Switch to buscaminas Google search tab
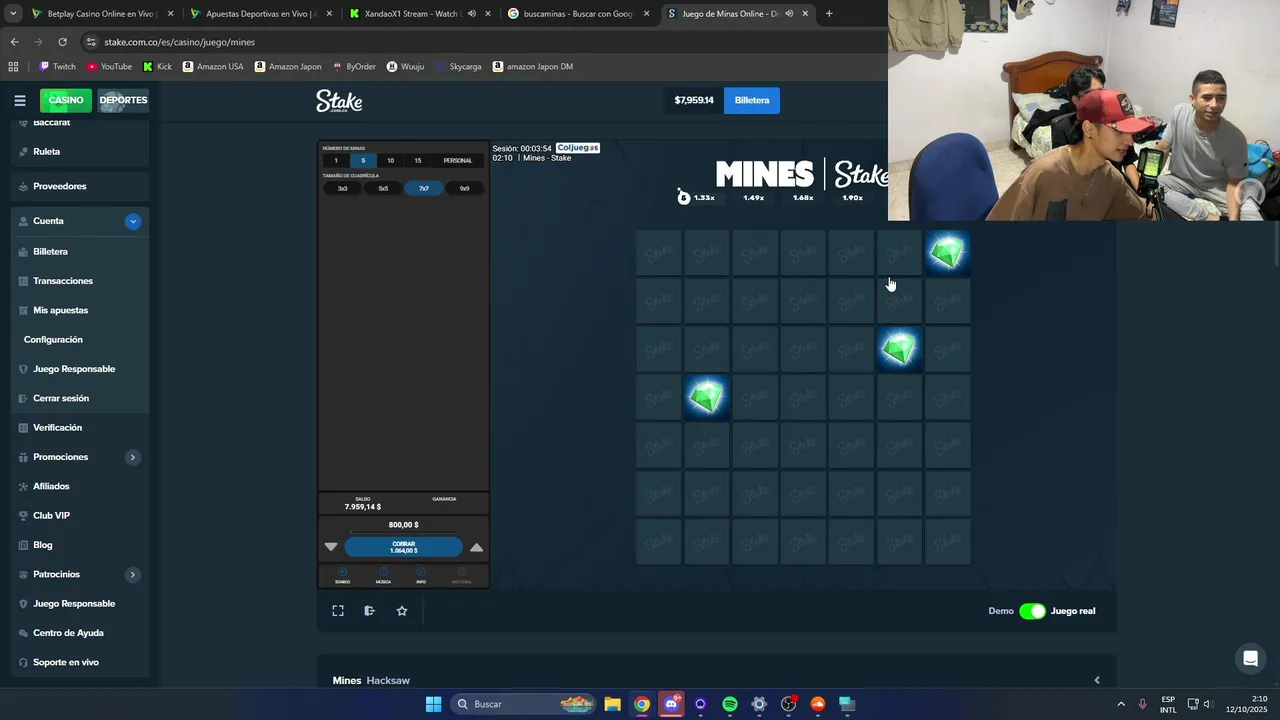Screen dimensions: 1280x720 [578, 14]
